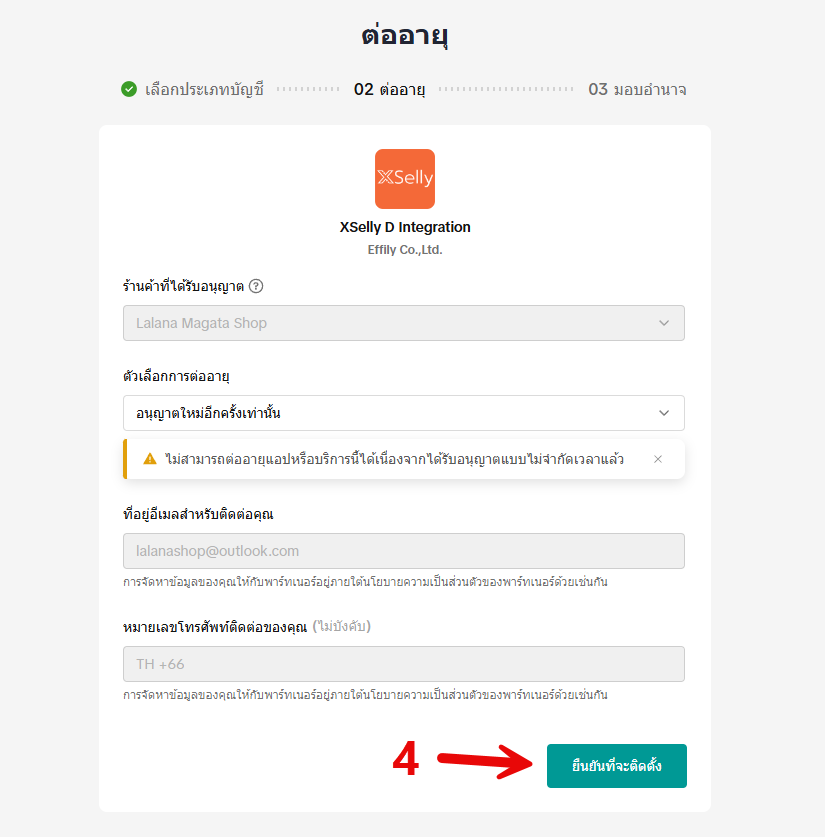Click the green checkmark step icon
The width and height of the screenshot is (825, 837).
(129, 89)
